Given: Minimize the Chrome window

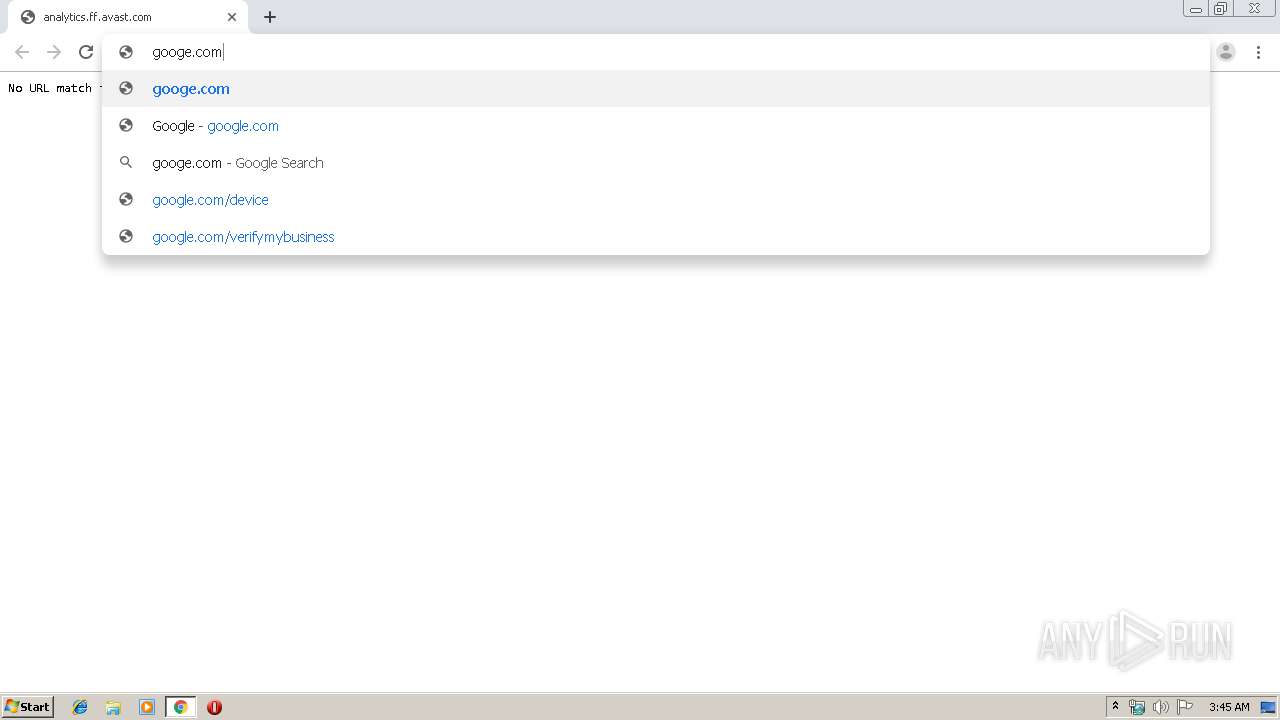Looking at the screenshot, I should coord(1196,9).
